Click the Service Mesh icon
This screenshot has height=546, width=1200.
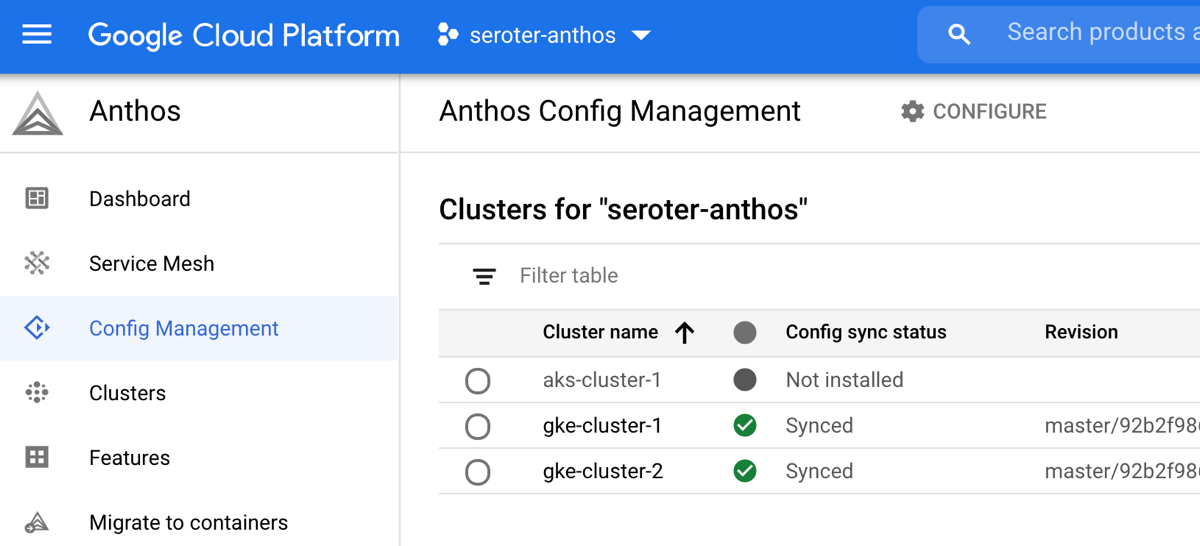(x=37, y=263)
